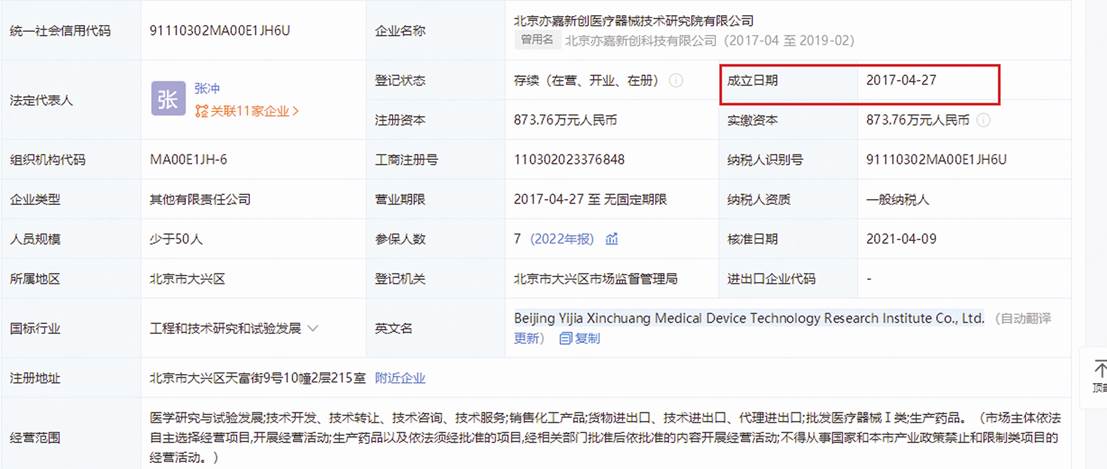Click 附近企业 nearby companies link

(400, 378)
